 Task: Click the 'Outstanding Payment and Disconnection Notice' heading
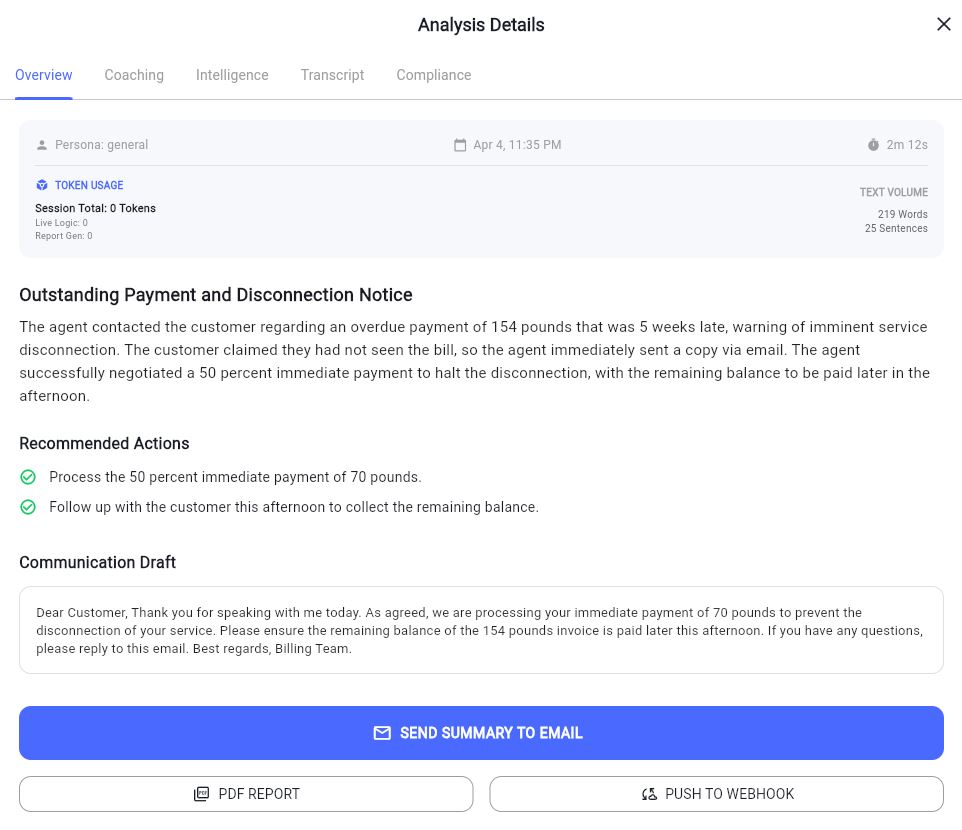[x=215, y=295]
